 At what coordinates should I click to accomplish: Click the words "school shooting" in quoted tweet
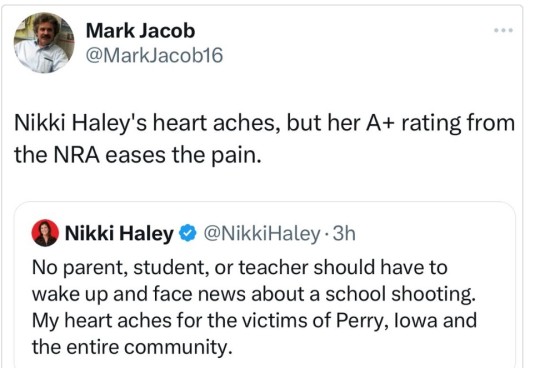click(401, 294)
